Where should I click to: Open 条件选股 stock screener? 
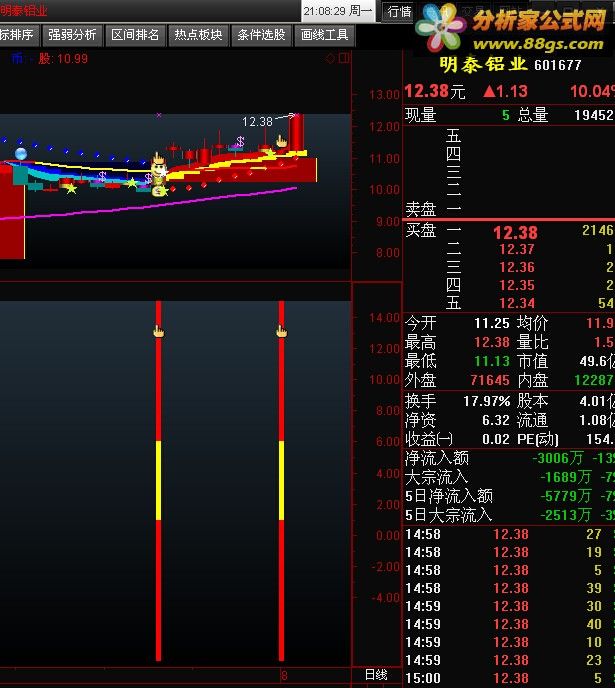[x=262, y=35]
